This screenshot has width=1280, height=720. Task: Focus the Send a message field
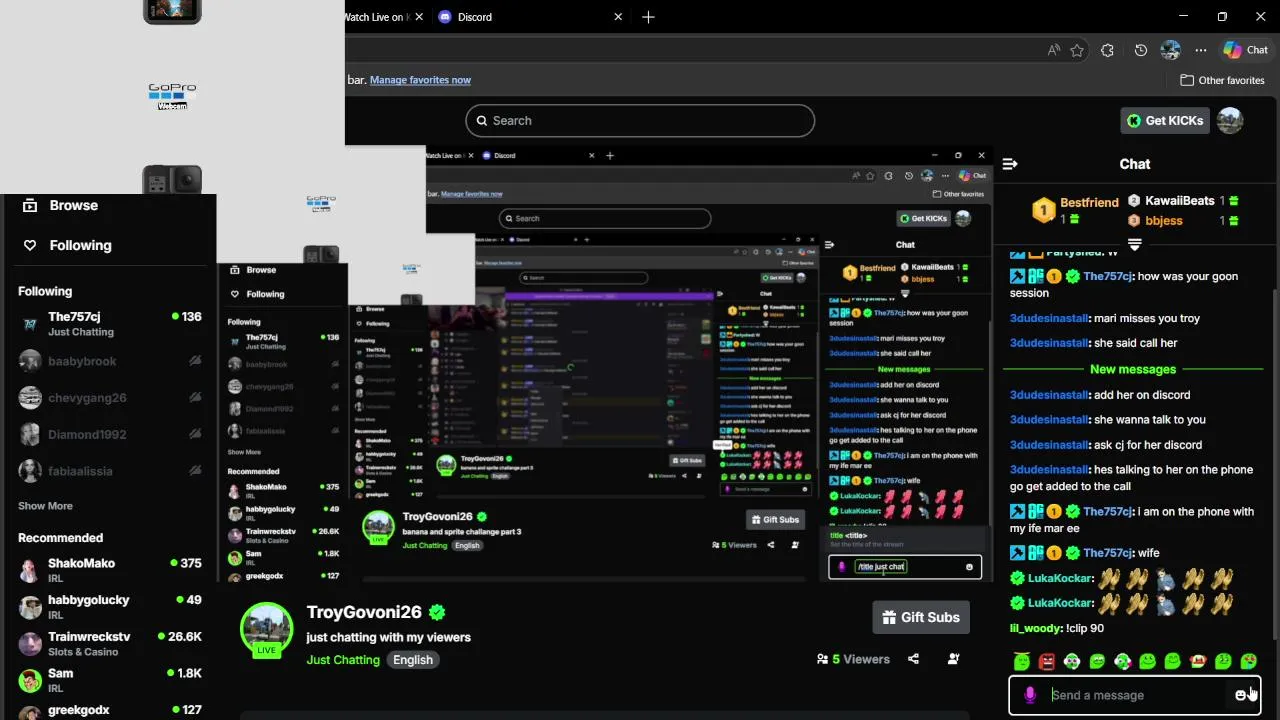pos(1135,695)
